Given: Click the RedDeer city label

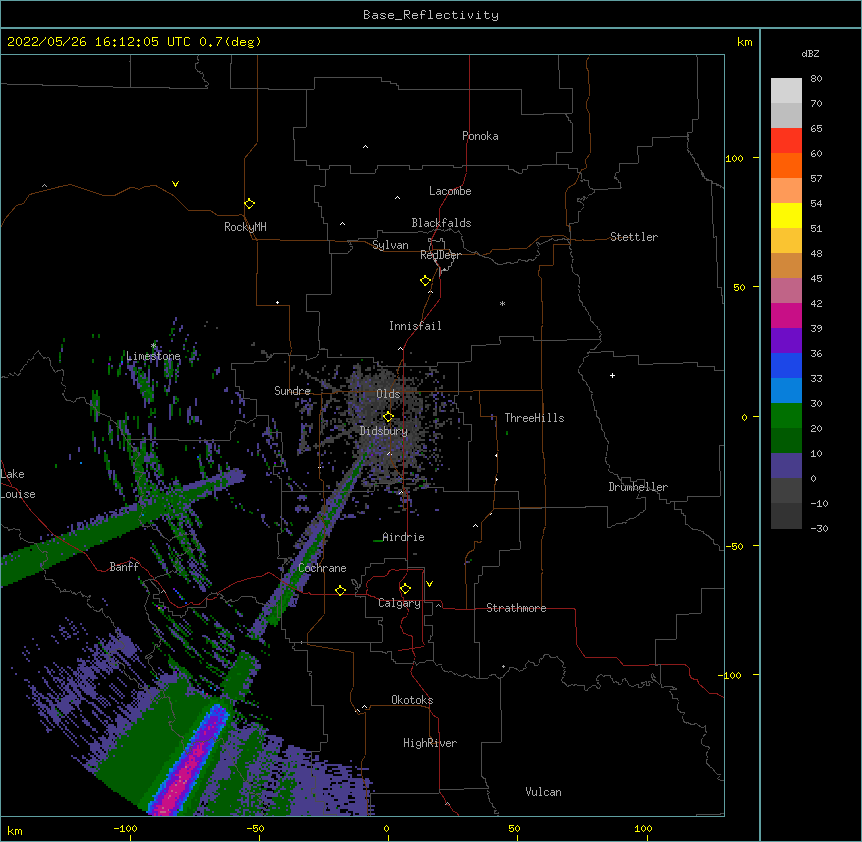Looking at the screenshot, I should [440, 255].
